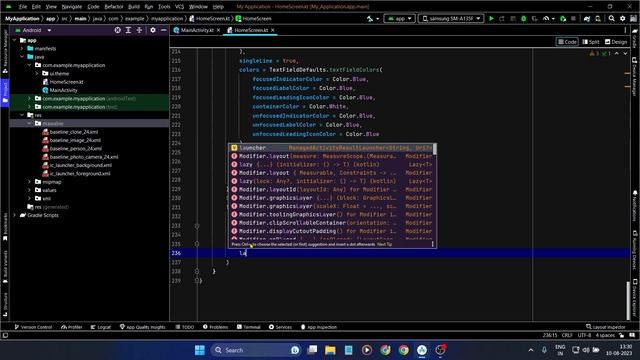
Task: Expand the mipmap folder
Action: coord(29,182)
